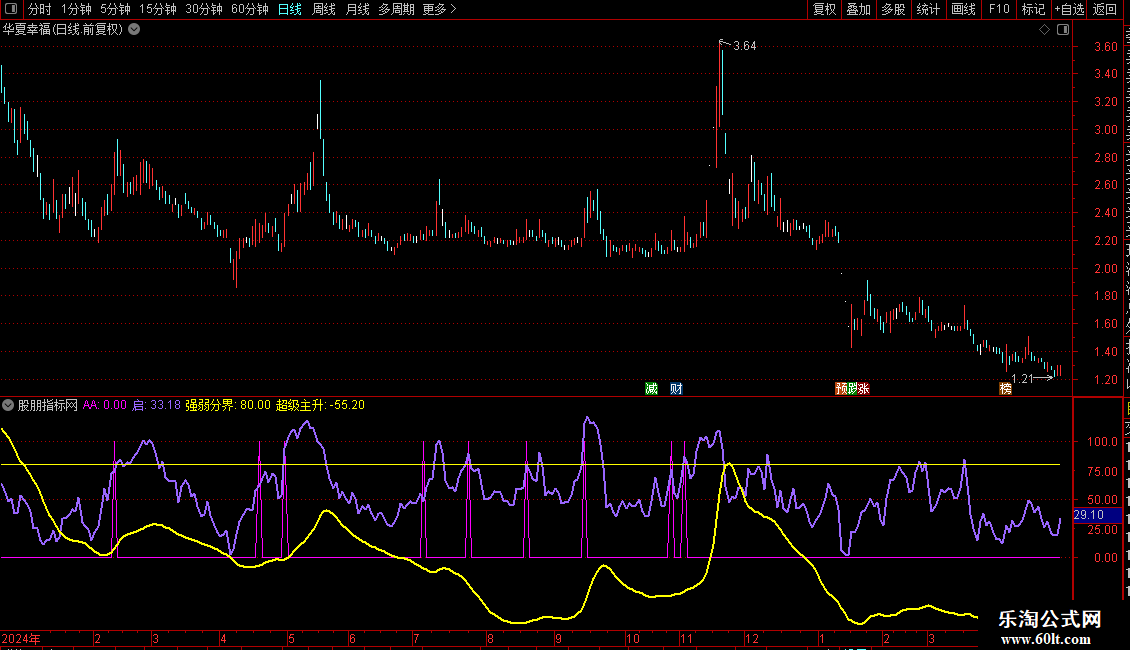Click the 涨 marker badge

point(863,389)
